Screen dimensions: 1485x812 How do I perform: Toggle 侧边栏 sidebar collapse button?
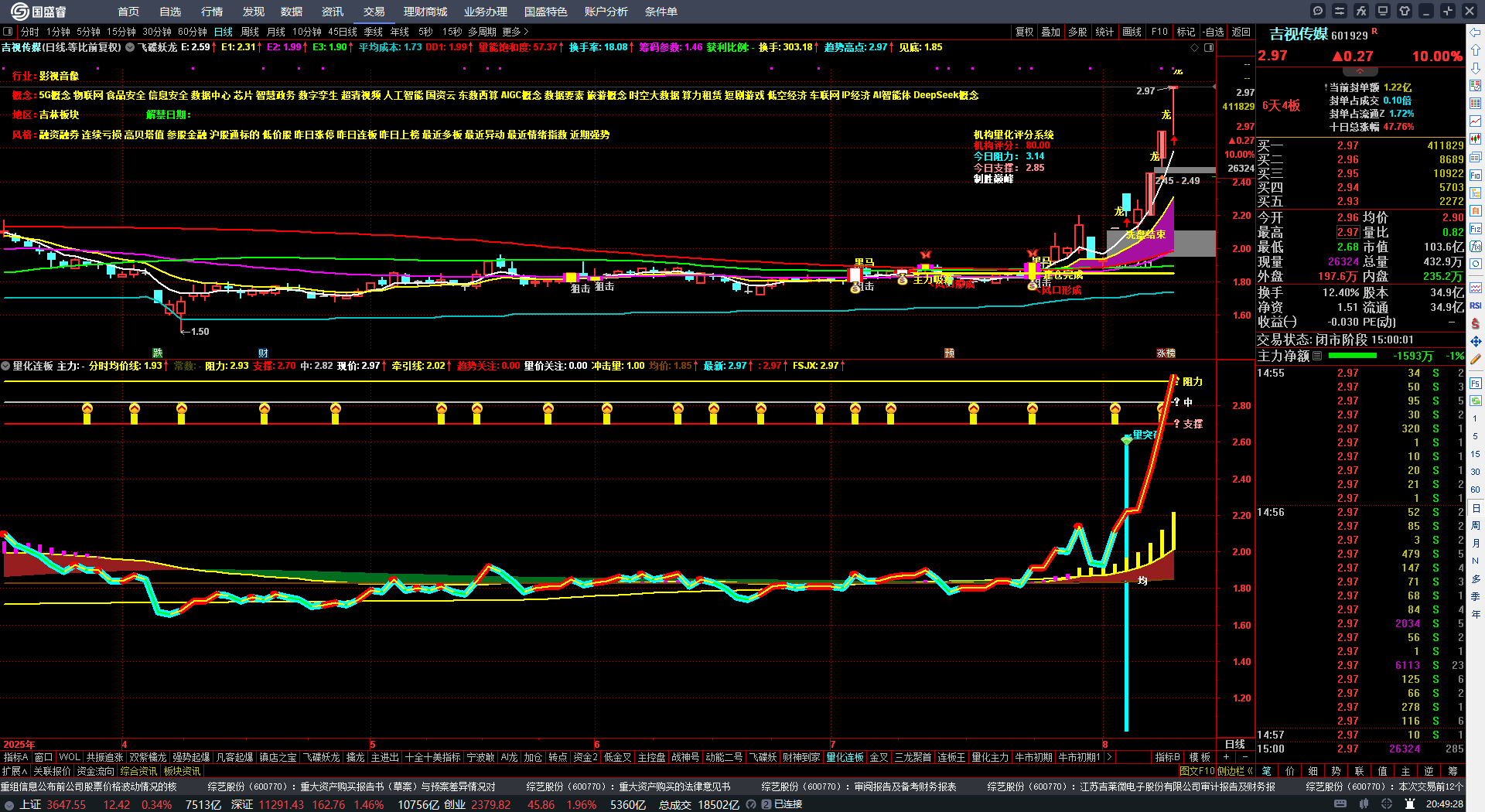tap(1235, 771)
